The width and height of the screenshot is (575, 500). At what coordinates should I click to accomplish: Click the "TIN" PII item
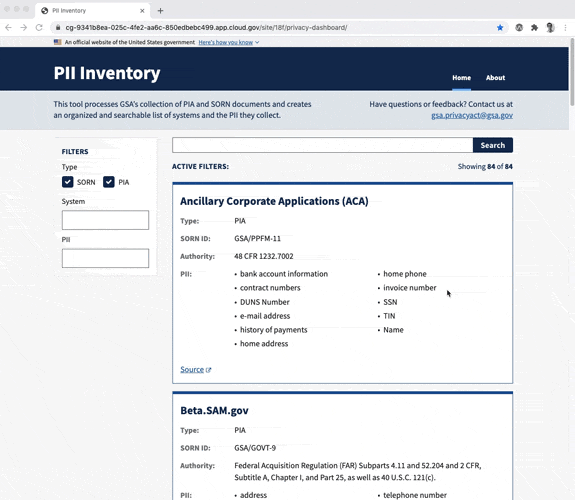click(x=389, y=316)
